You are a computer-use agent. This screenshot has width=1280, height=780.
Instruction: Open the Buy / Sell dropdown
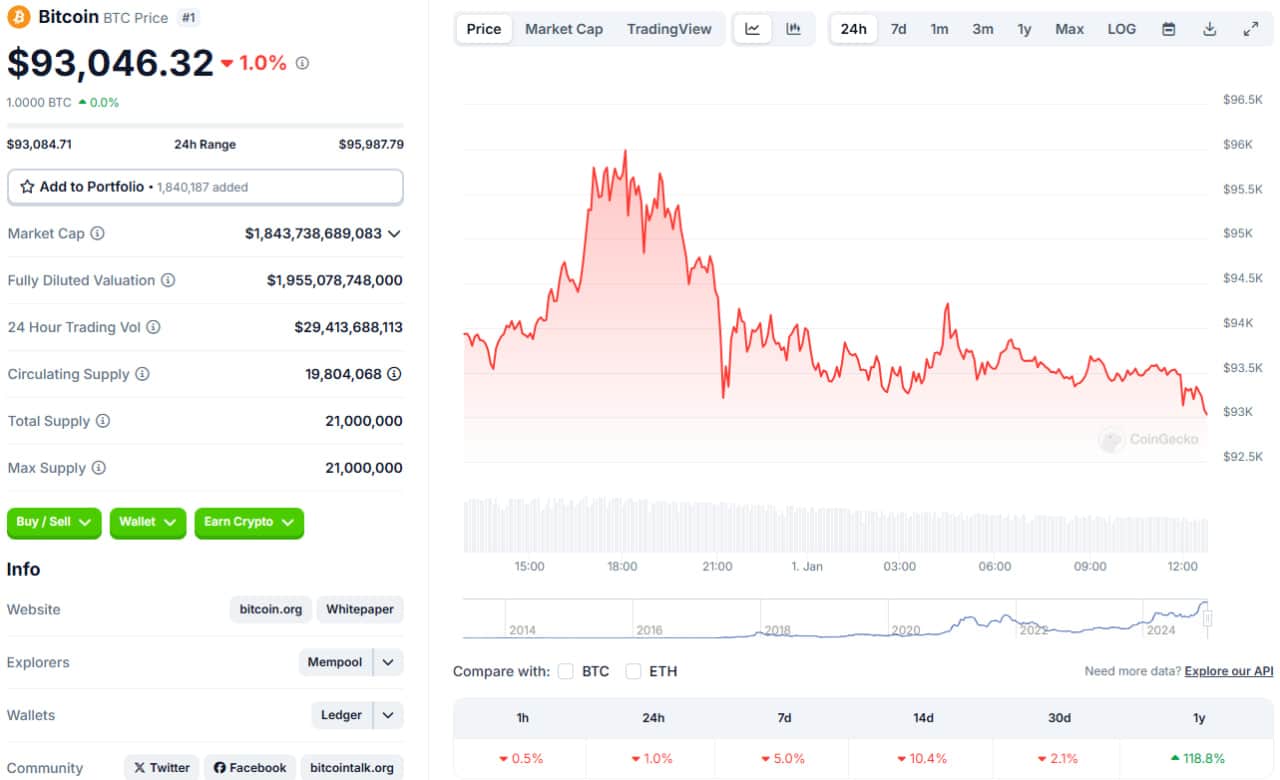[54, 522]
